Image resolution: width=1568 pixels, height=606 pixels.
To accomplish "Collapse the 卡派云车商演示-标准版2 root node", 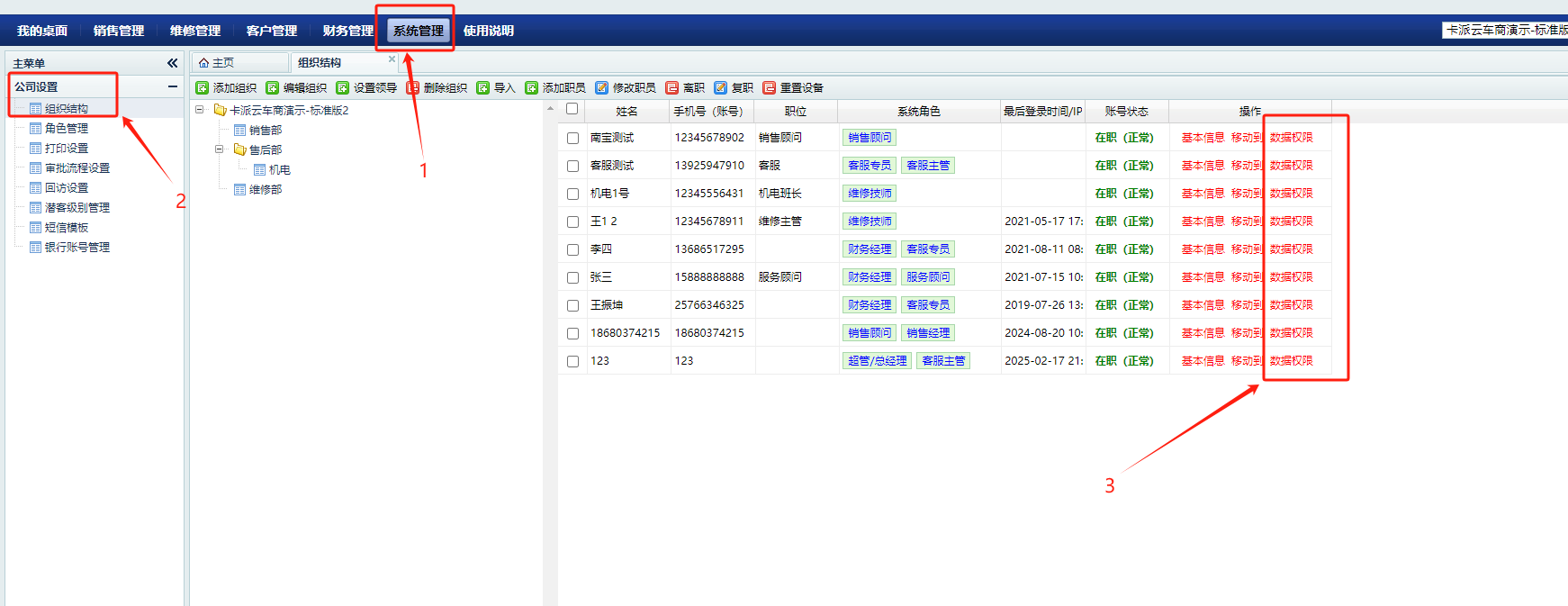I will (x=200, y=110).
